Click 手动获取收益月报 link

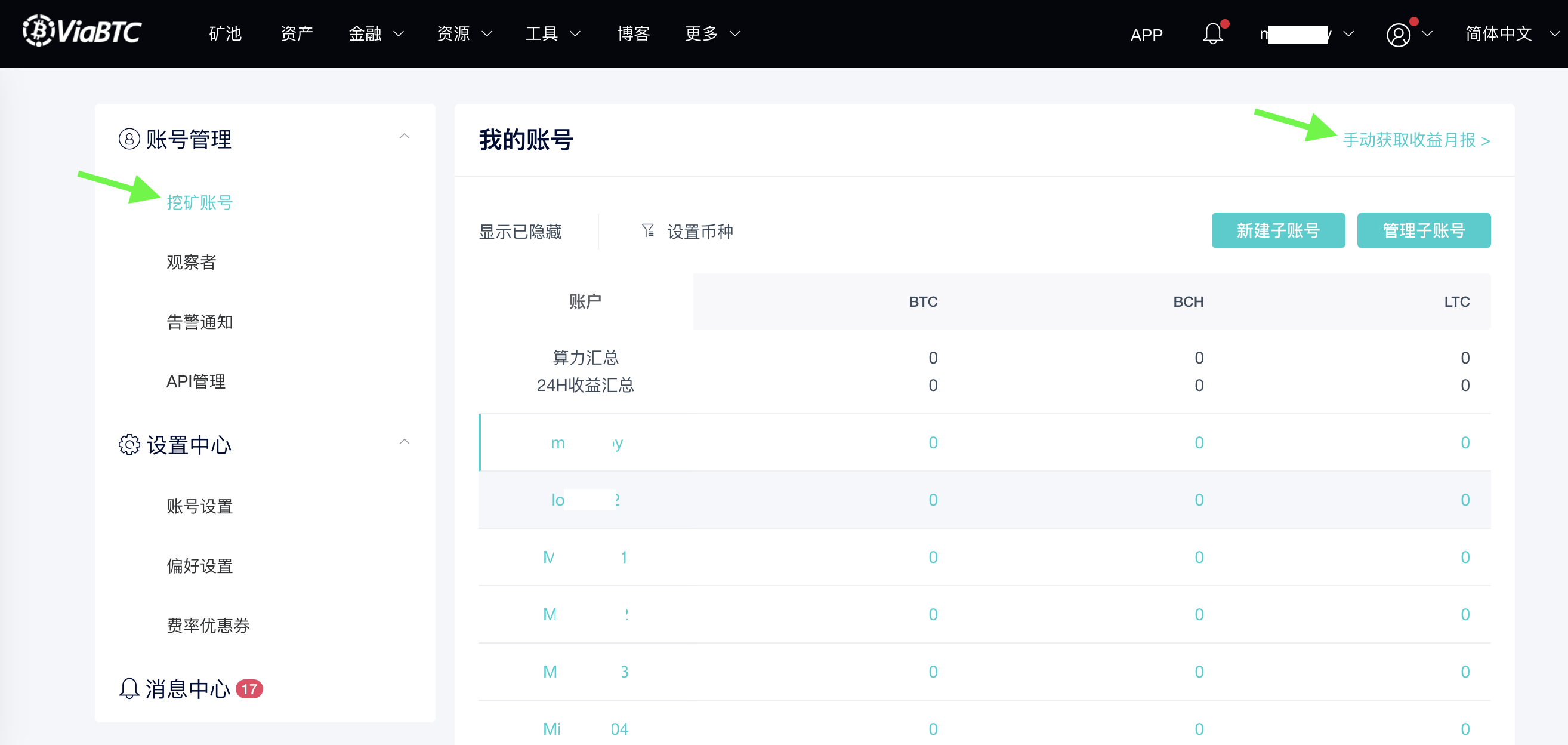click(x=1416, y=140)
